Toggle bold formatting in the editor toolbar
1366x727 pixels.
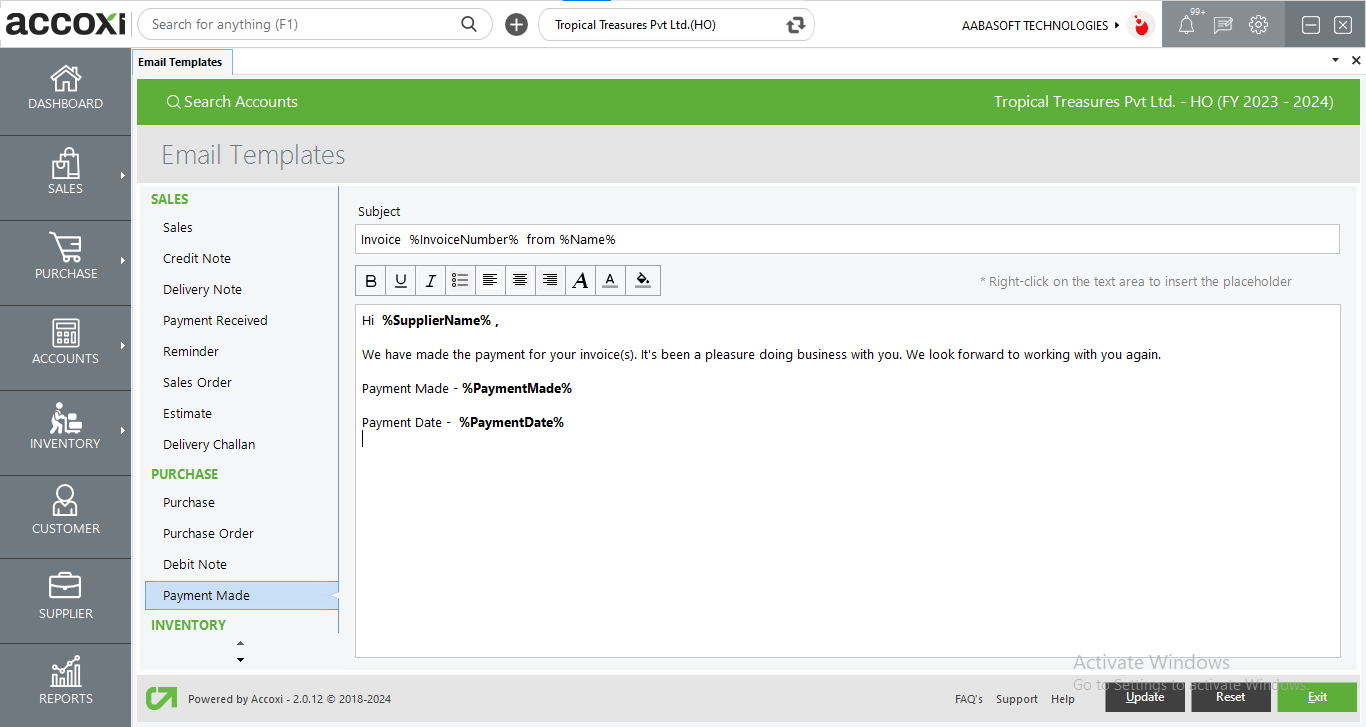click(370, 280)
